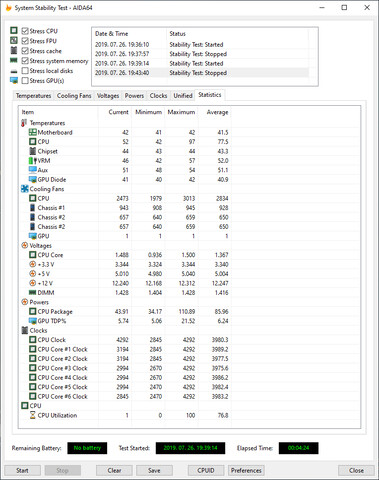The width and height of the screenshot is (379, 480).
Task: Select the Clocks tab
Action: (158, 96)
